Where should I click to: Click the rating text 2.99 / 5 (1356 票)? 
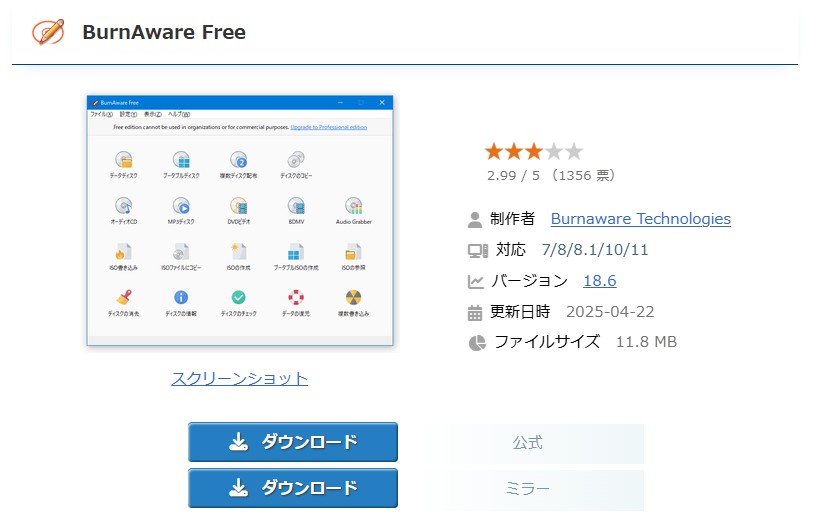552,175
